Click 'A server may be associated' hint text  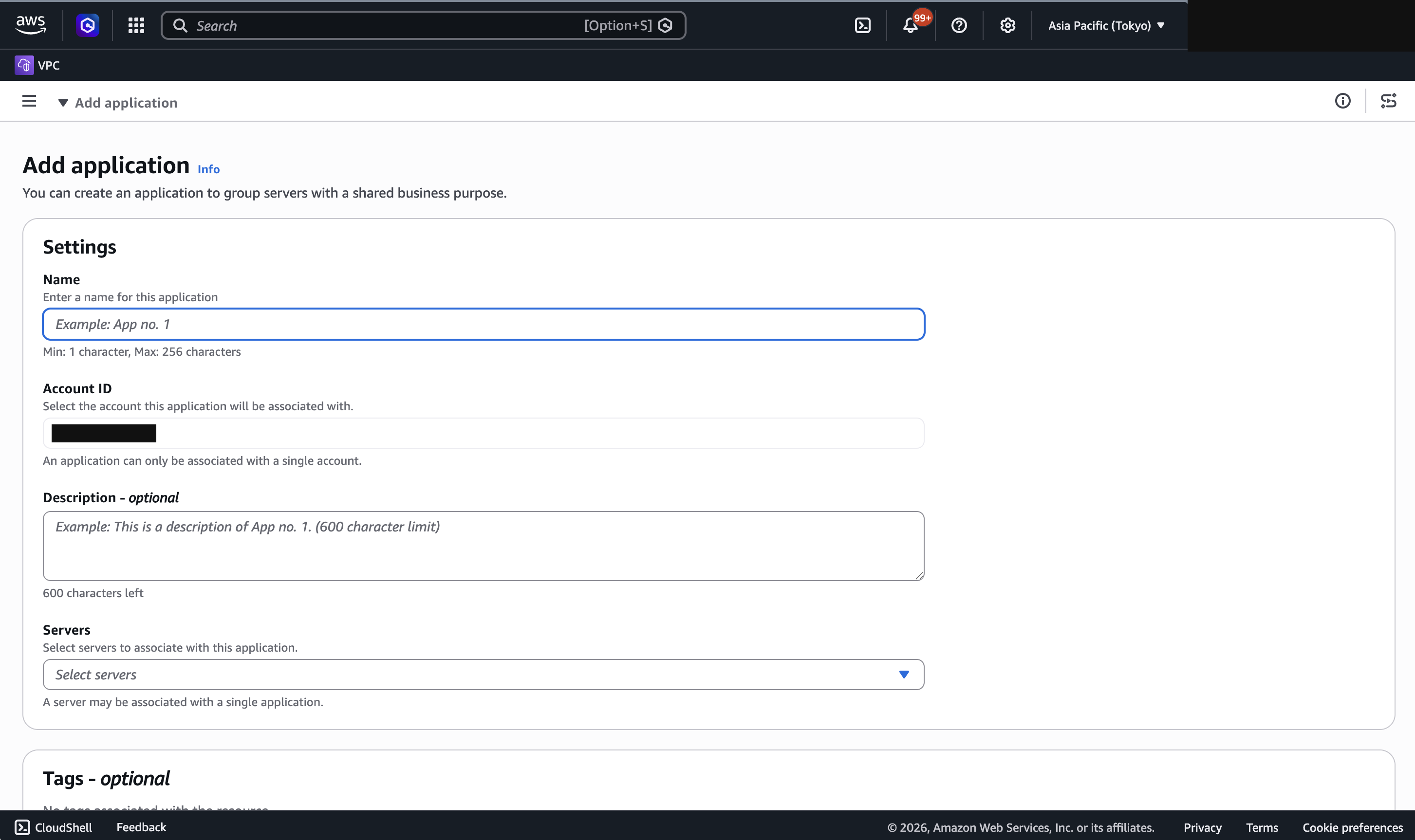coord(183,702)
